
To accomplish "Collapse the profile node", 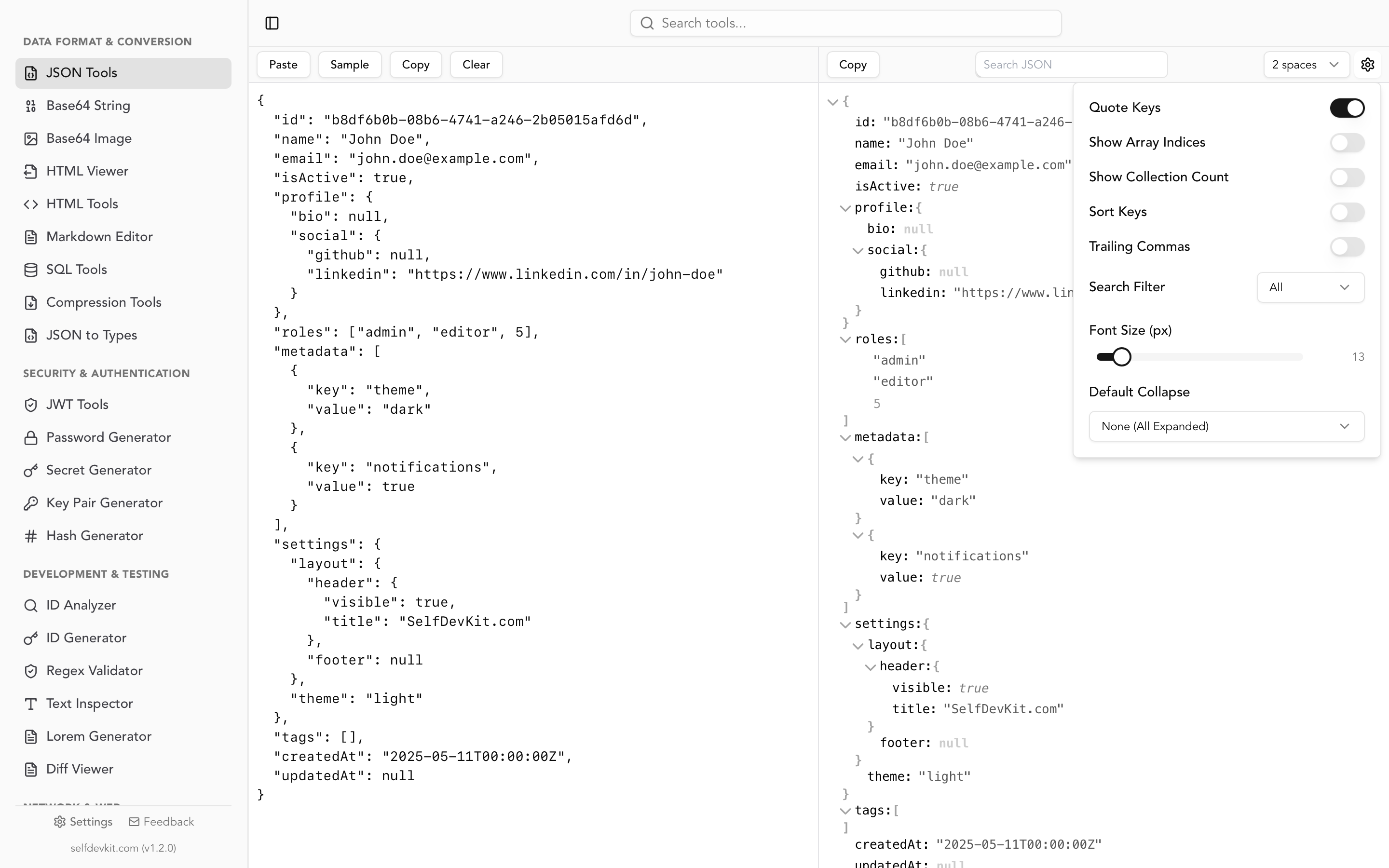I will tap(845, 208).
